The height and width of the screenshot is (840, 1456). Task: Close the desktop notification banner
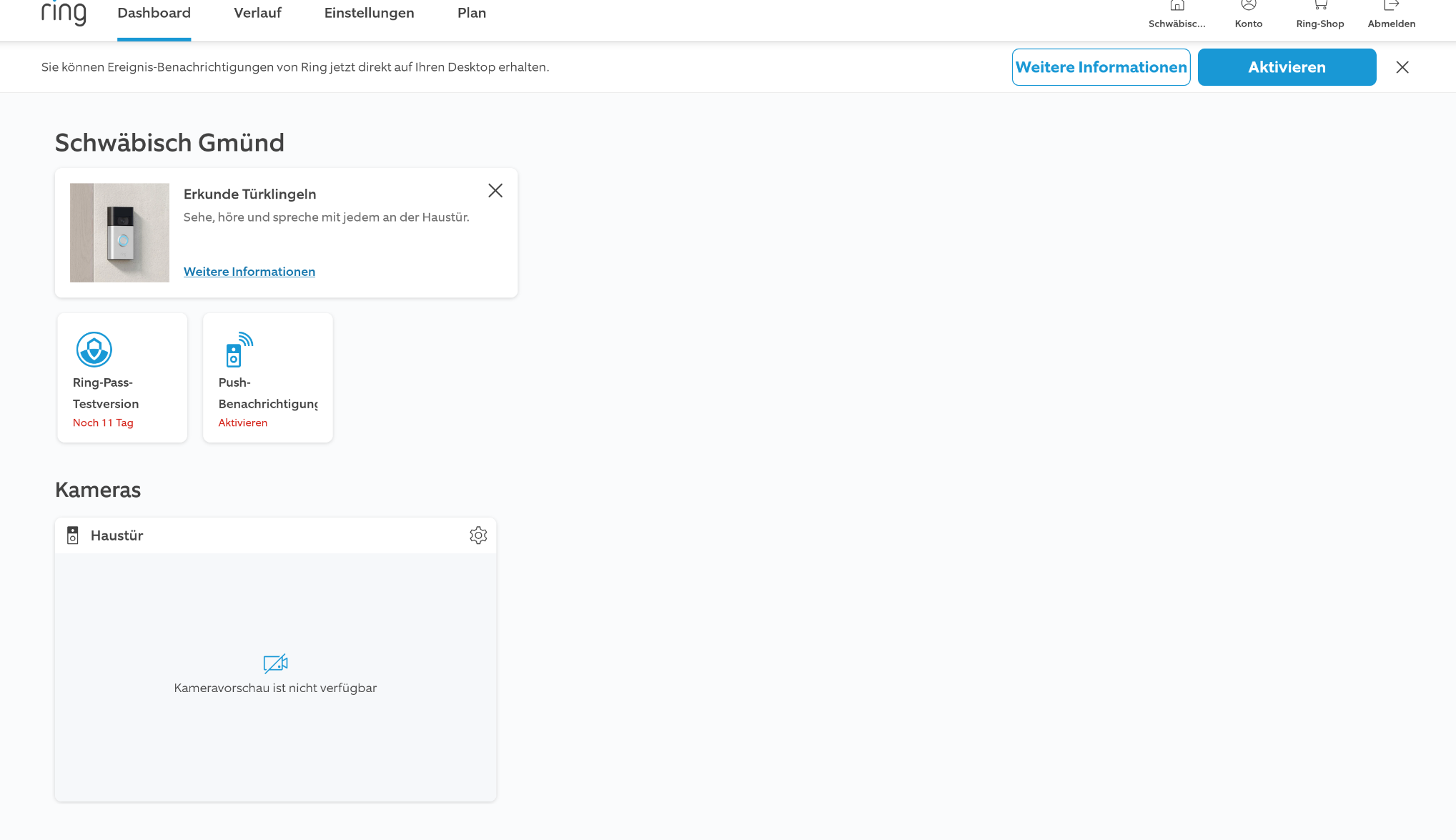(x=1402, y=67)
